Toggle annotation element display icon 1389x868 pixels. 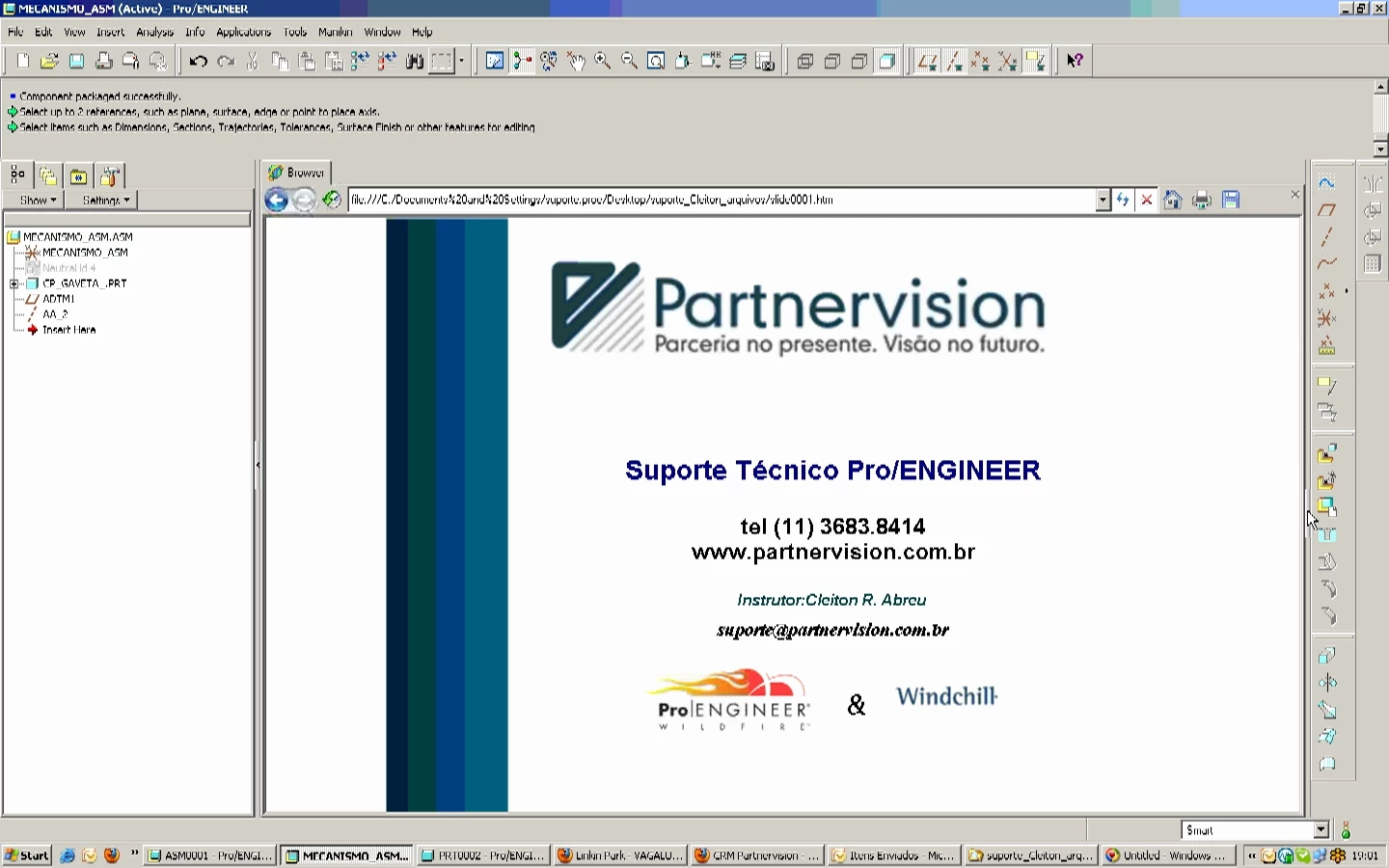click(1035, 61)
